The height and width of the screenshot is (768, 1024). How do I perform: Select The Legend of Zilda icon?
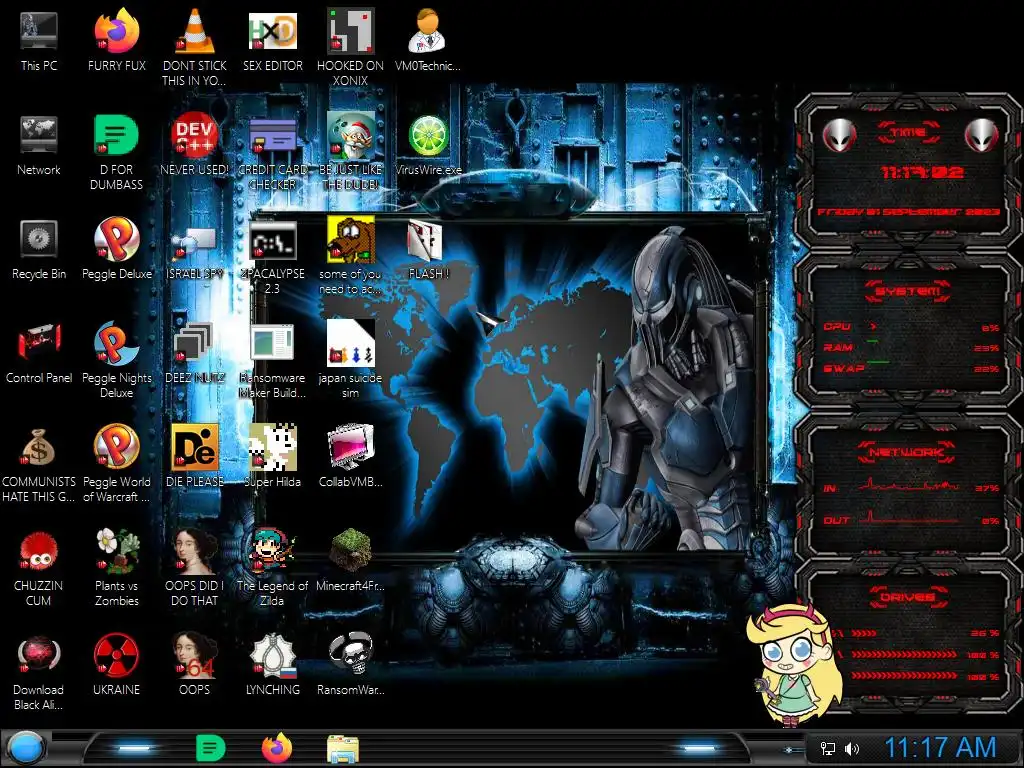click(272, 568)
